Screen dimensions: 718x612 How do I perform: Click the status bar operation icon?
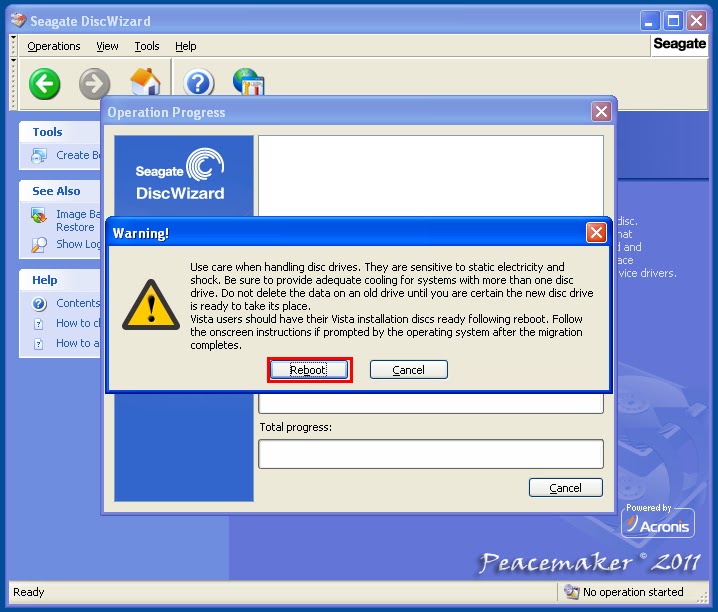[571, 592]
